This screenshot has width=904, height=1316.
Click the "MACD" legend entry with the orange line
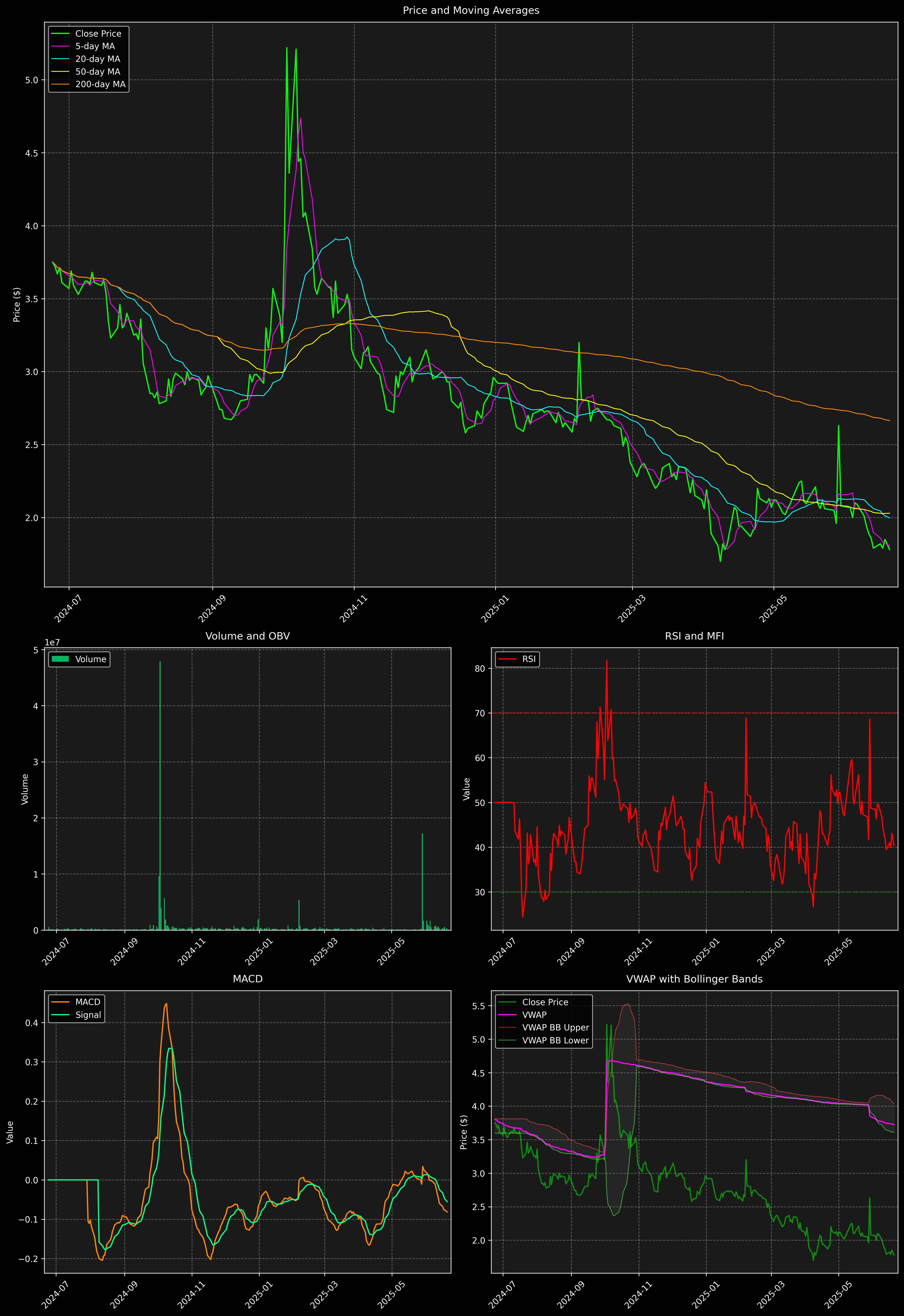point(88,1002)
